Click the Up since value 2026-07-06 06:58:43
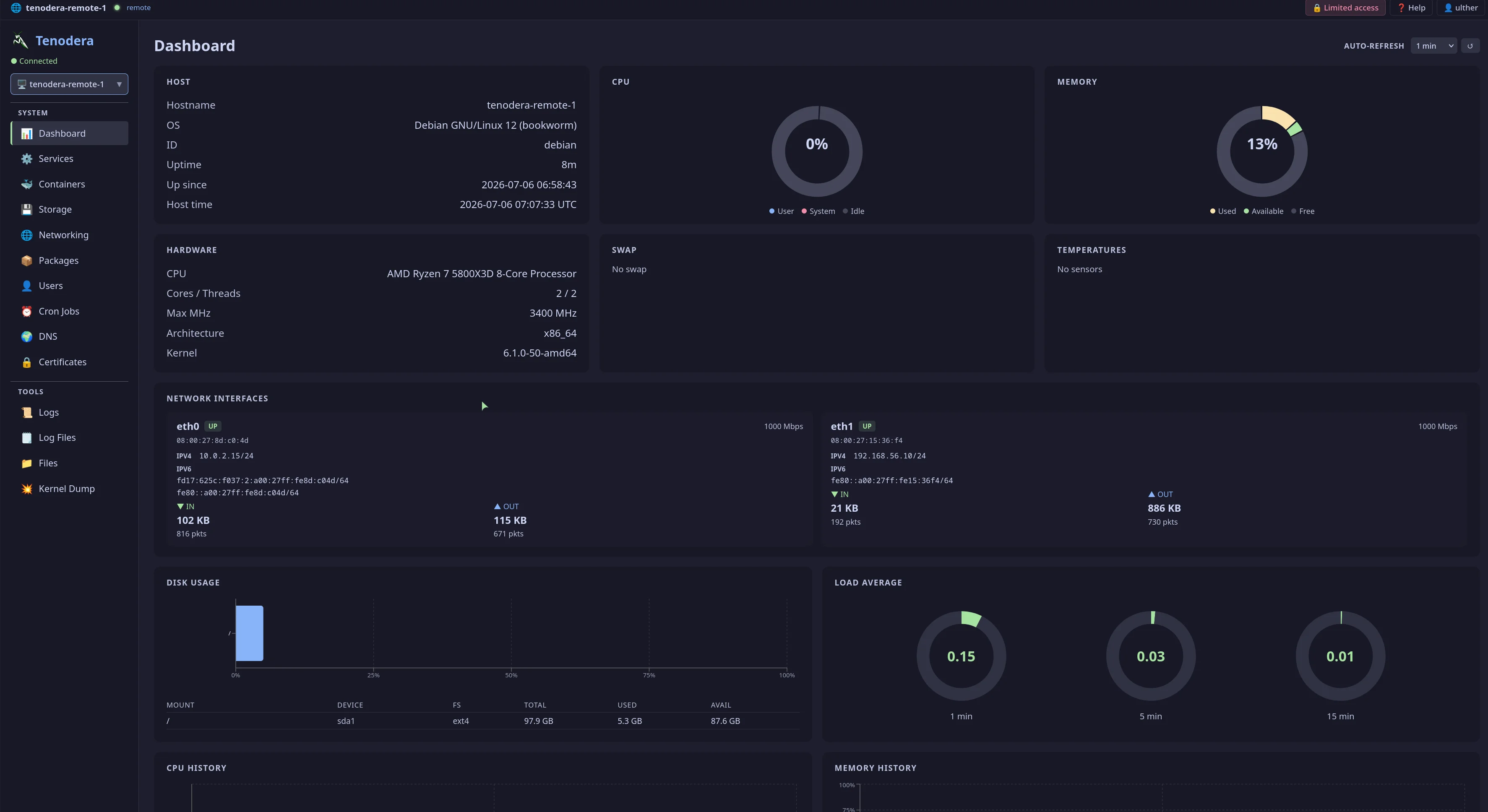The image size is (1488, 812). (x=529, y=185)
